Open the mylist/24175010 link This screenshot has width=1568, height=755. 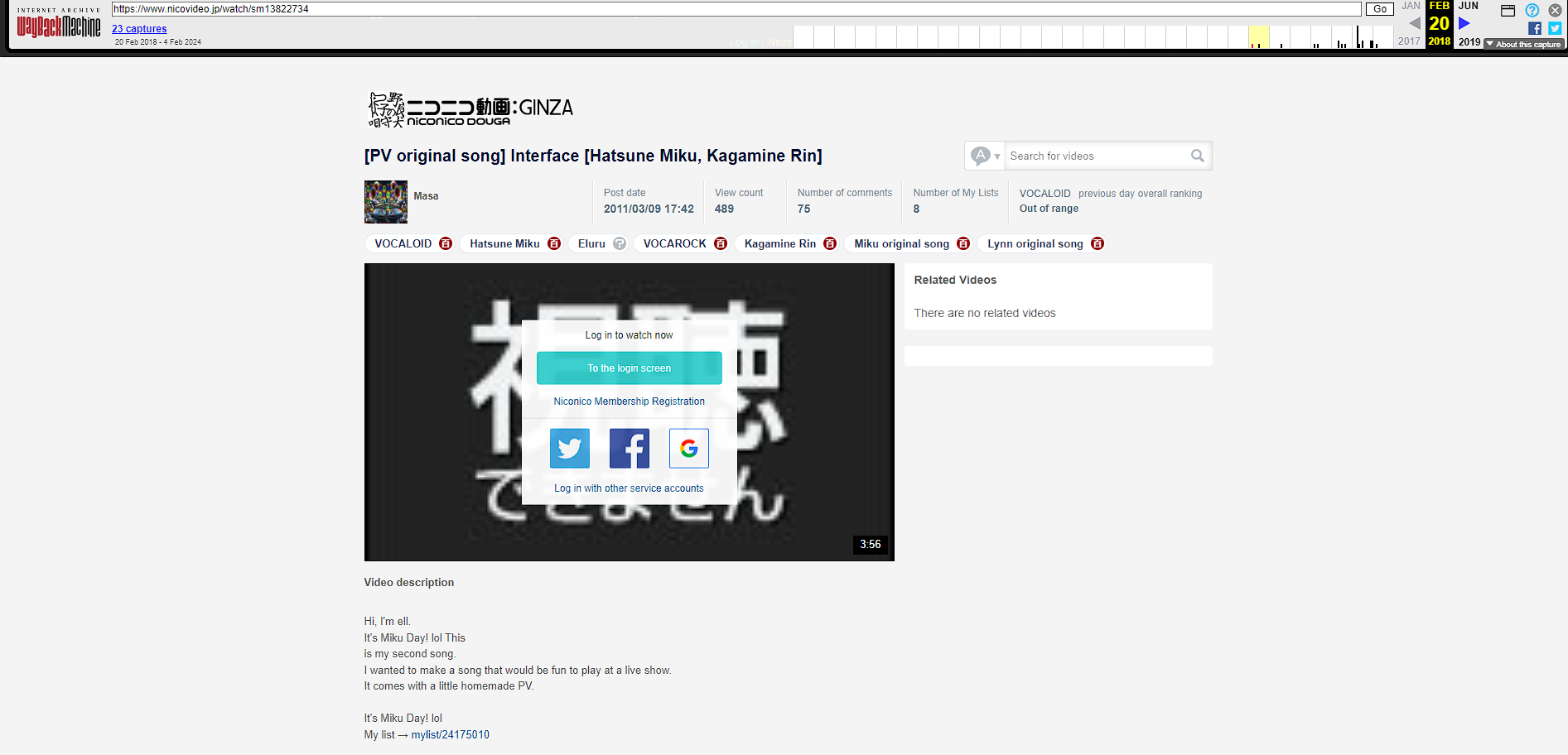[451, 734]
